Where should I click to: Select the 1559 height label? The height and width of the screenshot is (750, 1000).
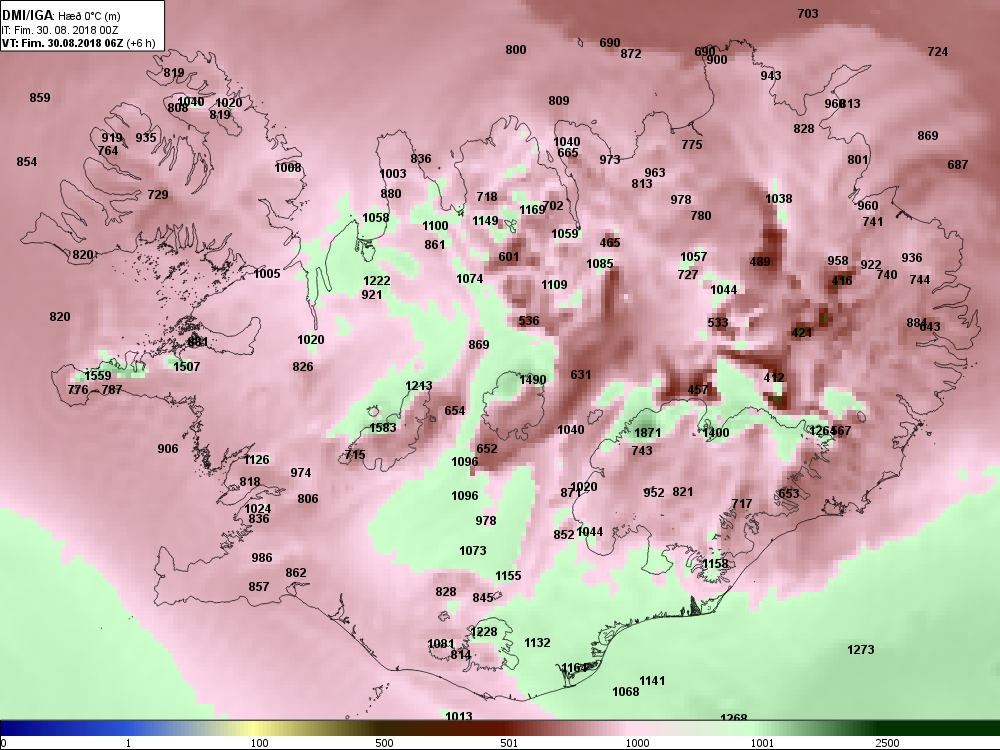98,376
